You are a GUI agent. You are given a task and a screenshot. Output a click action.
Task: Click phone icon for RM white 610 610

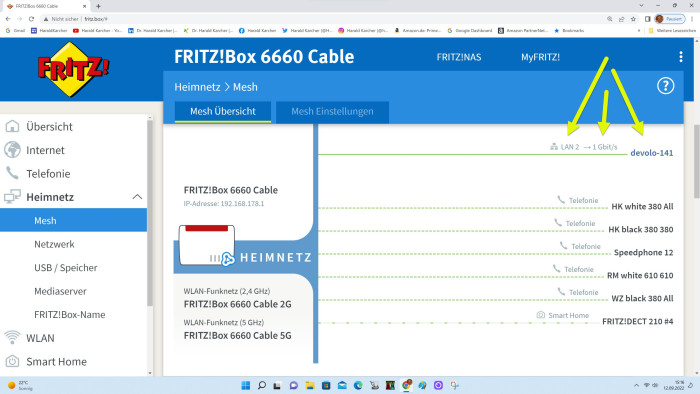click(x=557, y=269)
